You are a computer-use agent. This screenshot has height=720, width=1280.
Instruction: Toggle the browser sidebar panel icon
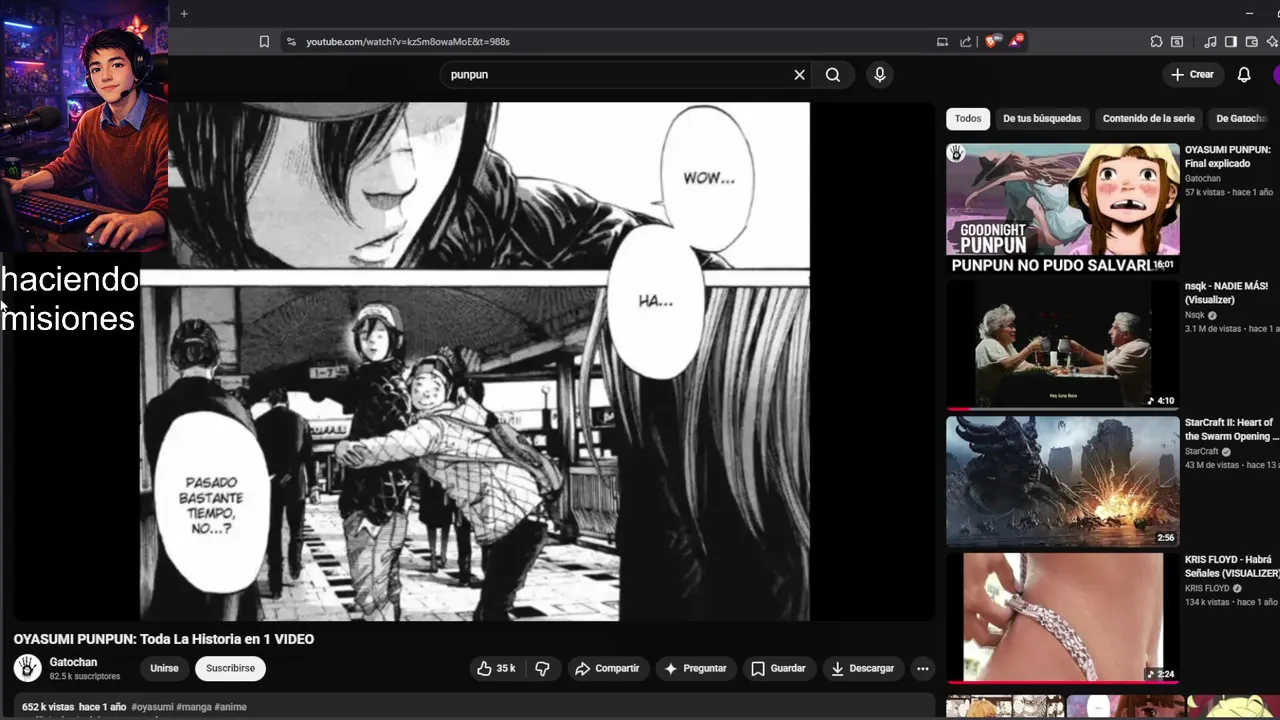(1231, 42)
